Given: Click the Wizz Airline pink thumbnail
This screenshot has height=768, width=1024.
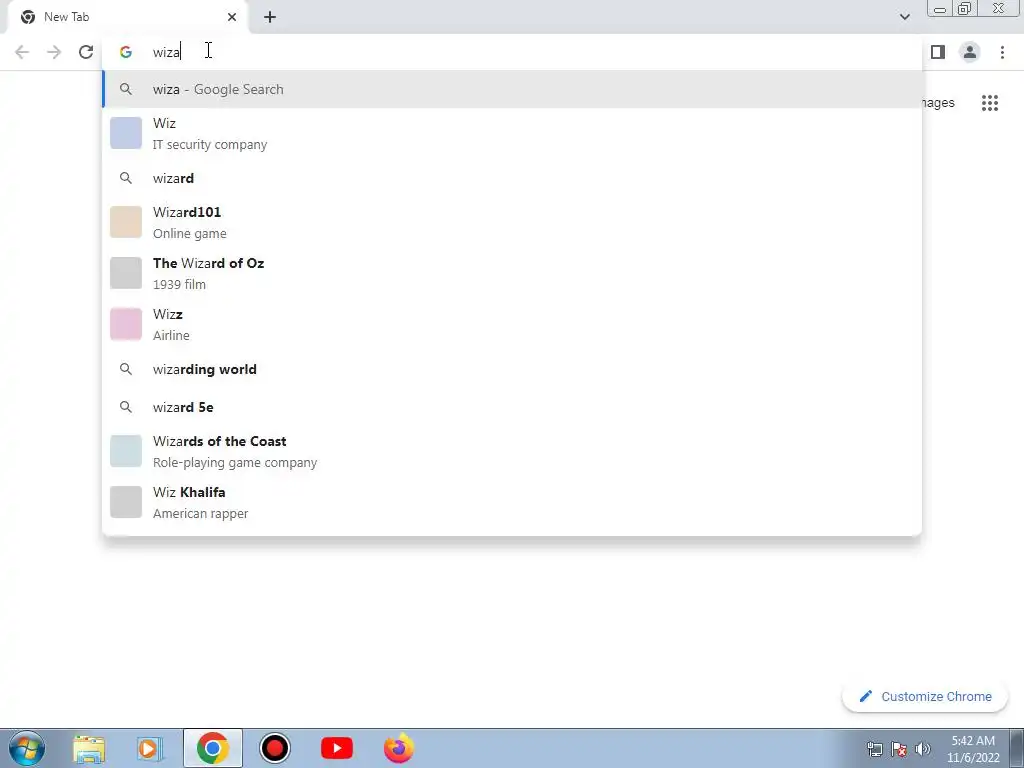Looking at the screenshot, I should pyautogui.click(x=126, y=324).
